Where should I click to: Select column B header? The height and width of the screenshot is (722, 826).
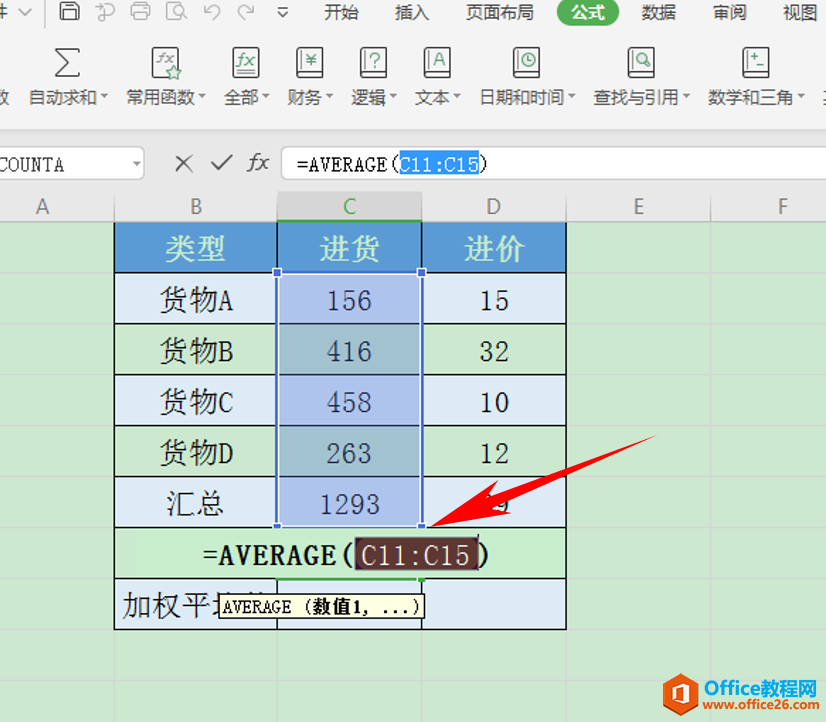(x=196, y=206)
